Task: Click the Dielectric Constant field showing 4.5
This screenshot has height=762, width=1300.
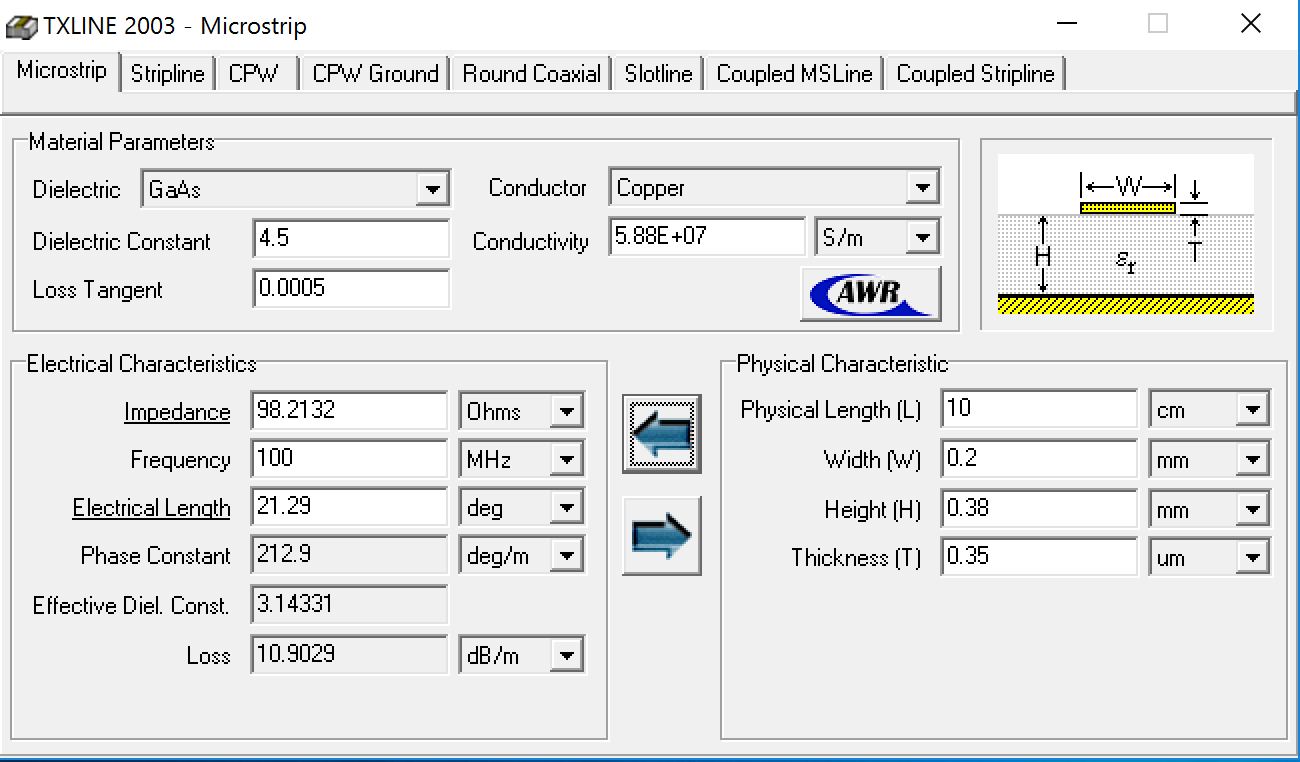Action: (x=351, y=240)
